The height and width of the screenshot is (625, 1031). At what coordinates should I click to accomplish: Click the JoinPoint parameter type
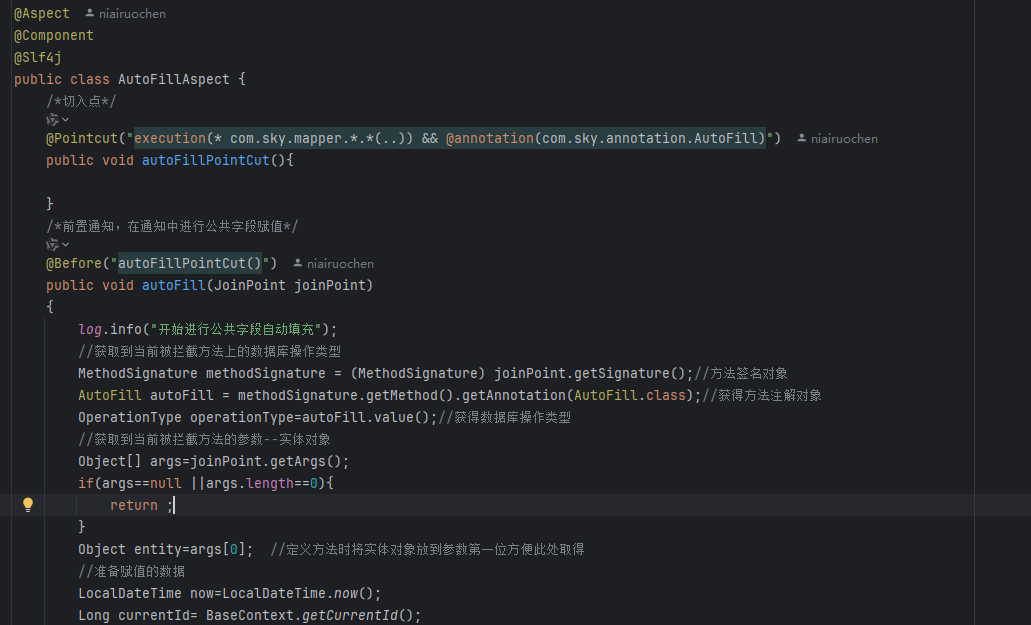click(250, 285)
